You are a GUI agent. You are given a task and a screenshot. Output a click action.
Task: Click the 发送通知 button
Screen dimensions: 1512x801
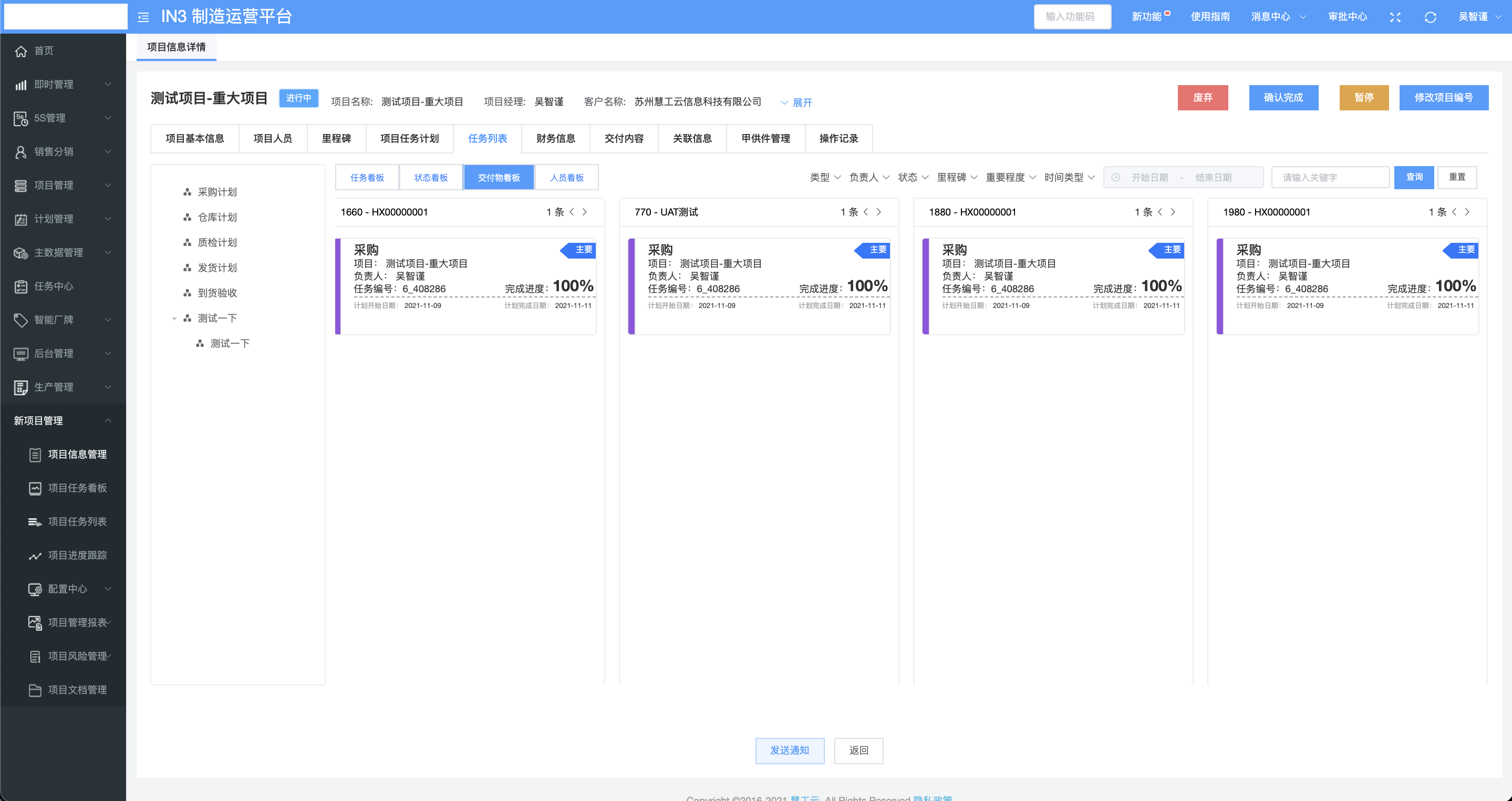click(x=790, y=751)
